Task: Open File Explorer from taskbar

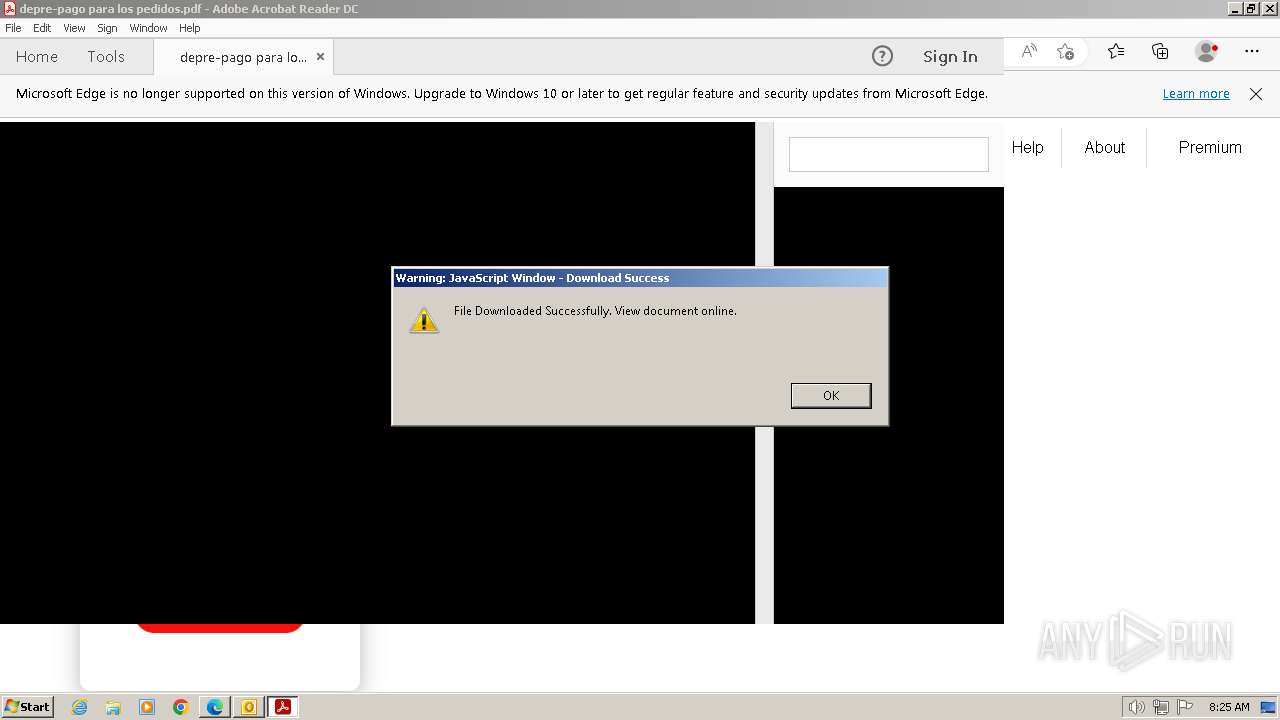Action: click(113, 707)
